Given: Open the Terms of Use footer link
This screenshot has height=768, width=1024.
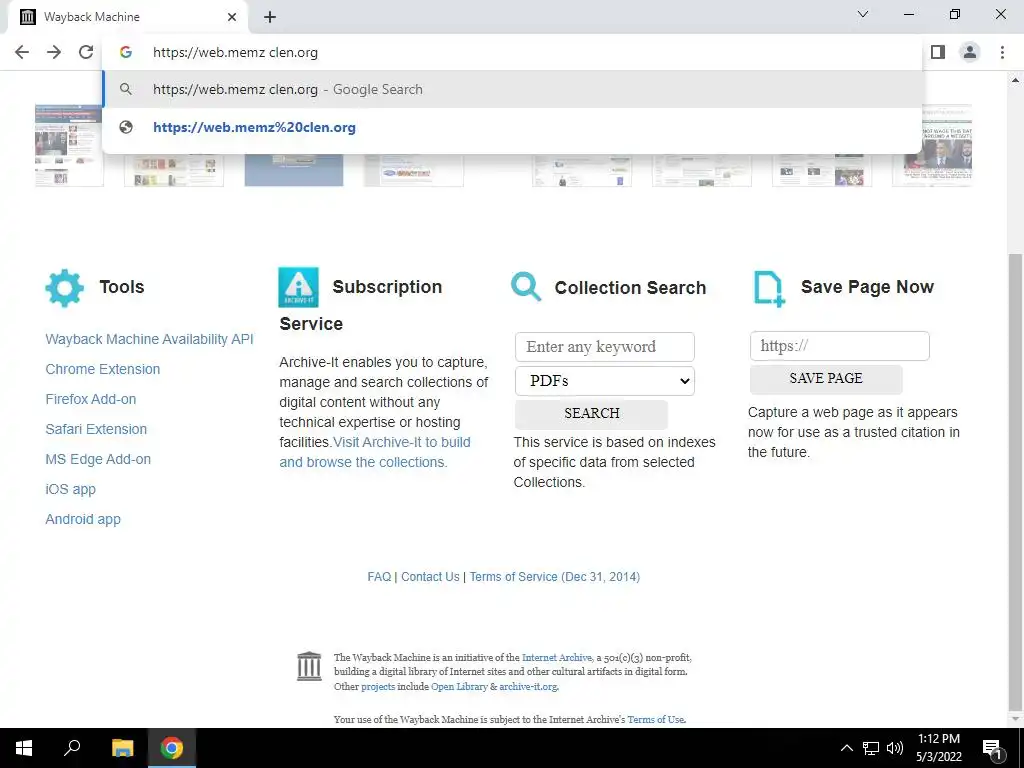Looking at the screenshot, I should click(x=656, y=719).
